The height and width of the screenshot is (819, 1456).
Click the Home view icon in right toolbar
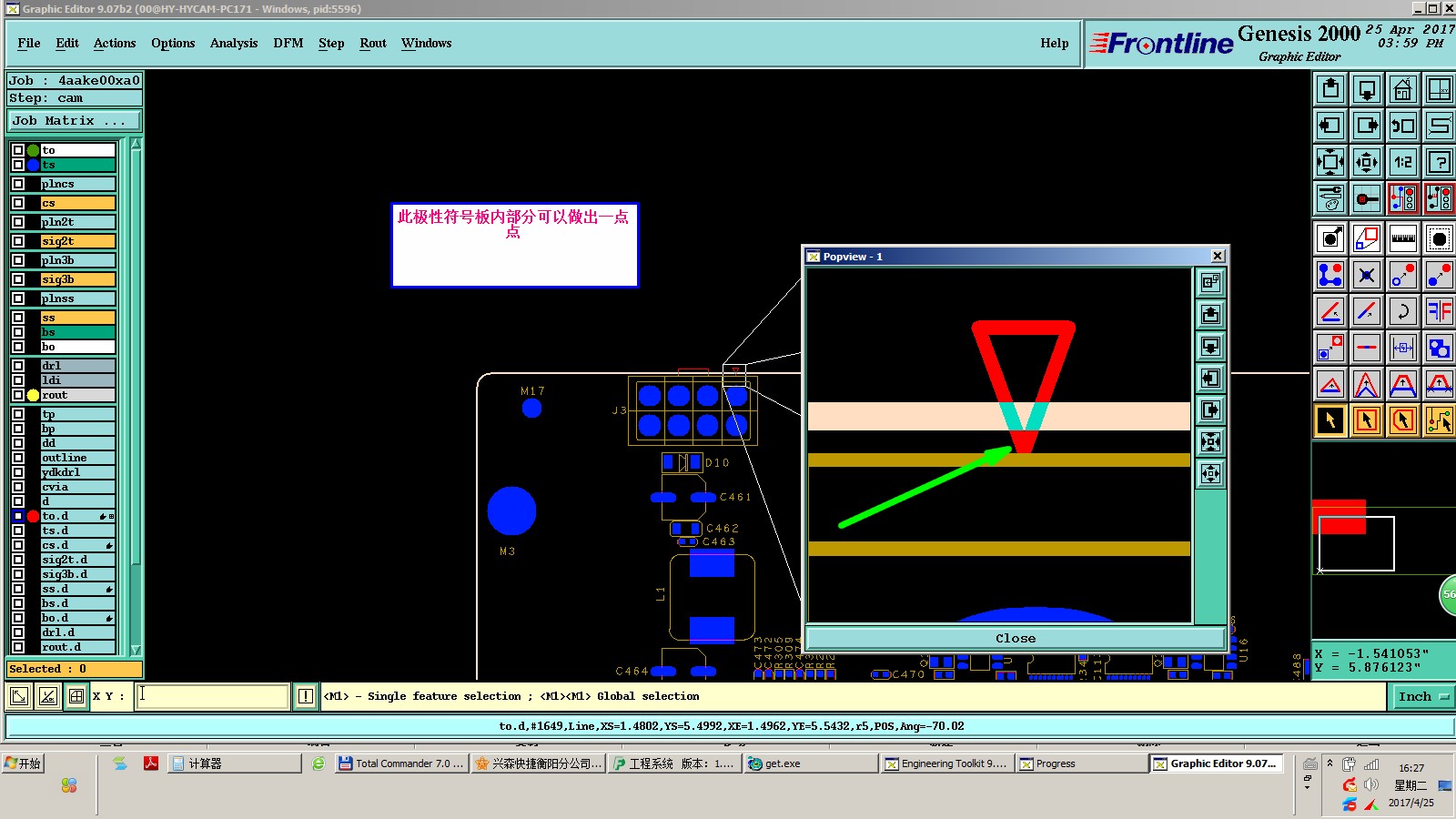pos(1402,89)
